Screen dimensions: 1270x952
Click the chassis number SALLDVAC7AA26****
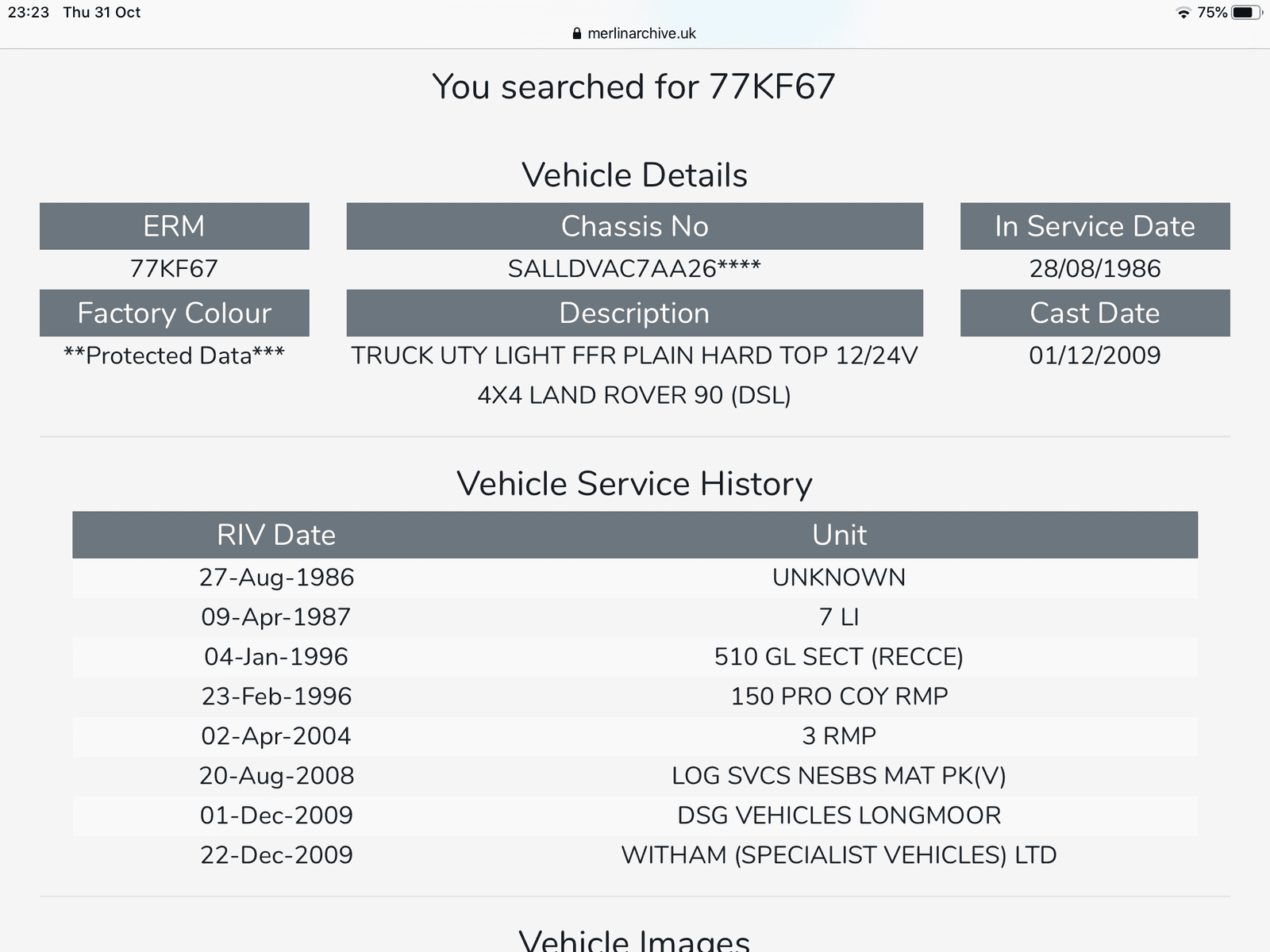coord(634,269)
